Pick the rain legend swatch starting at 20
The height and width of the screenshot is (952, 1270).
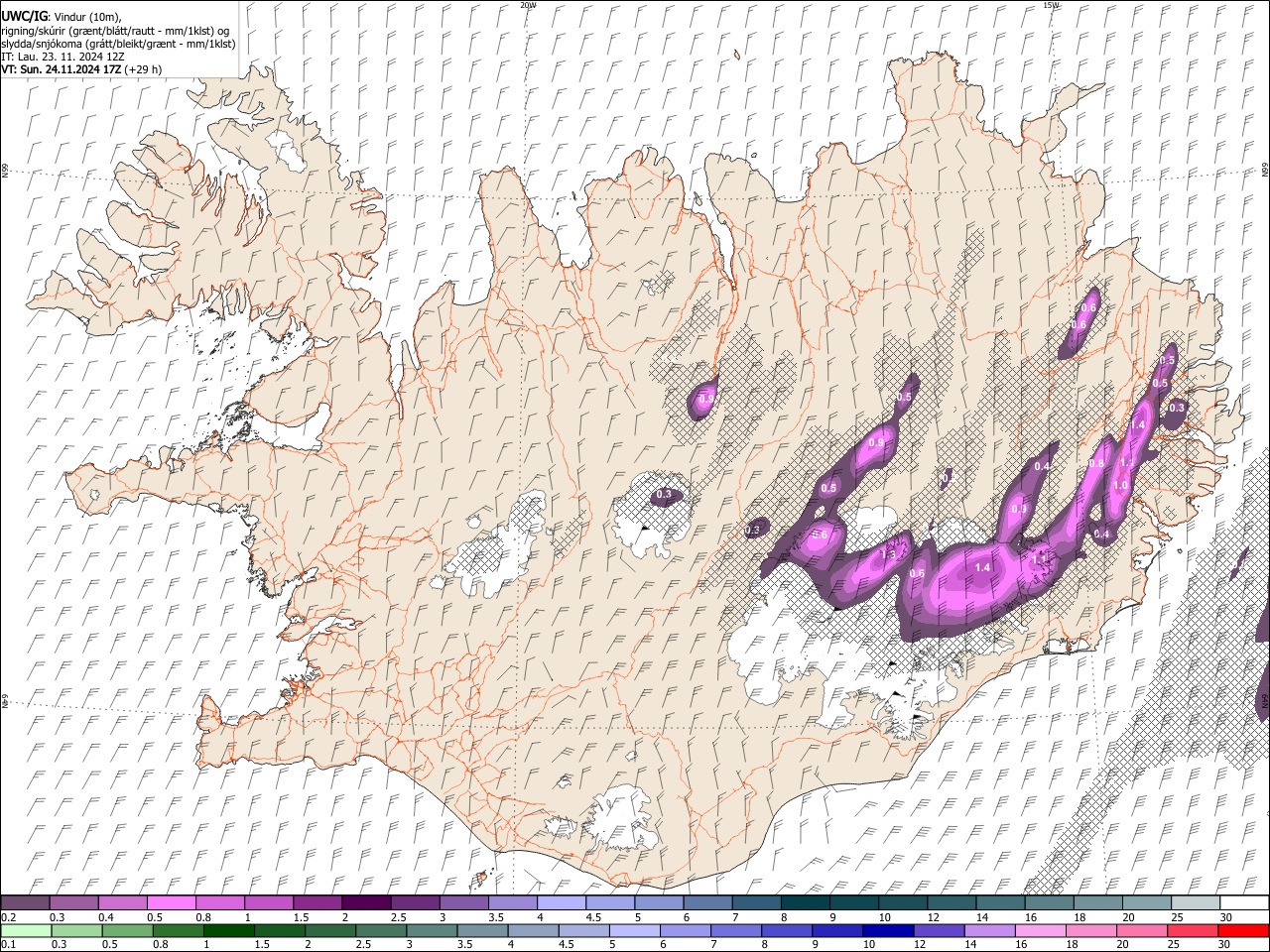click(x=1142, y=930)
